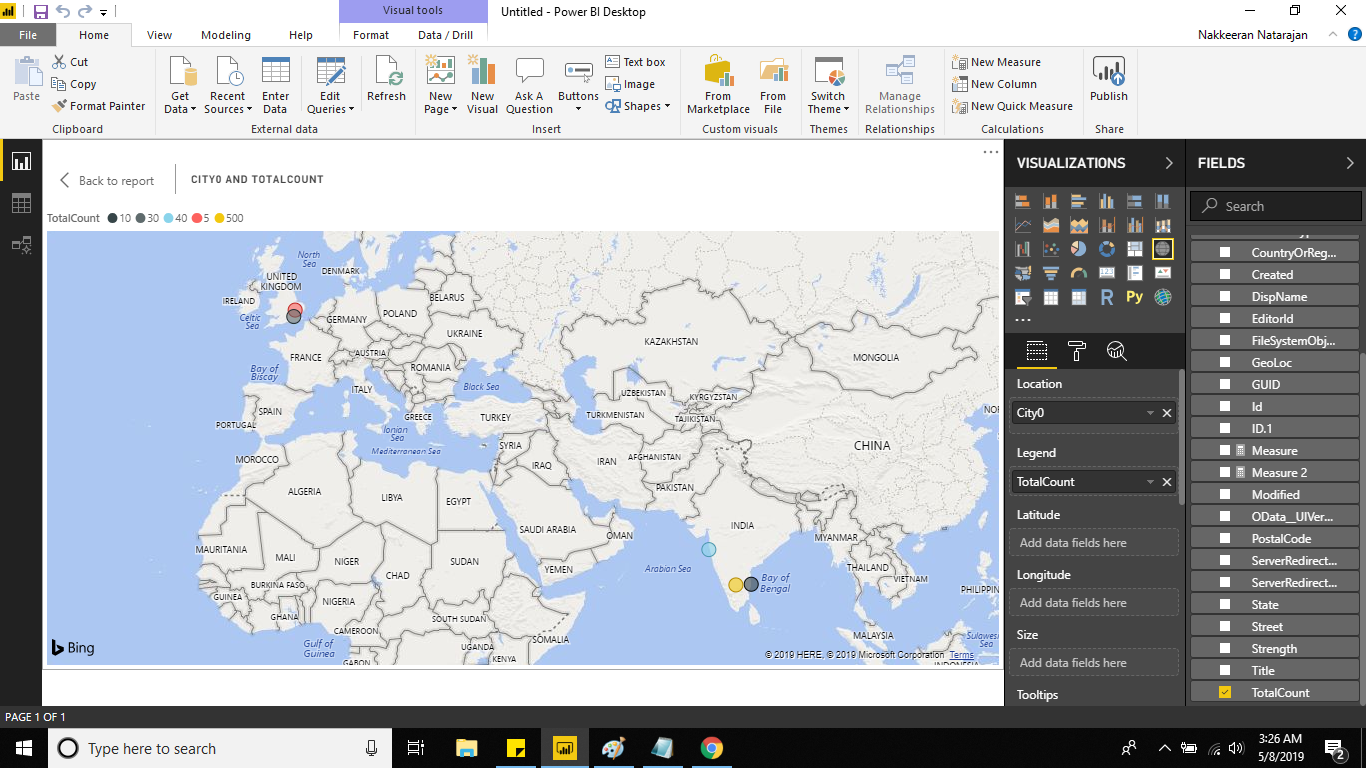Select the filled map visual
1366x768 pixels.
click(1023, 273)
